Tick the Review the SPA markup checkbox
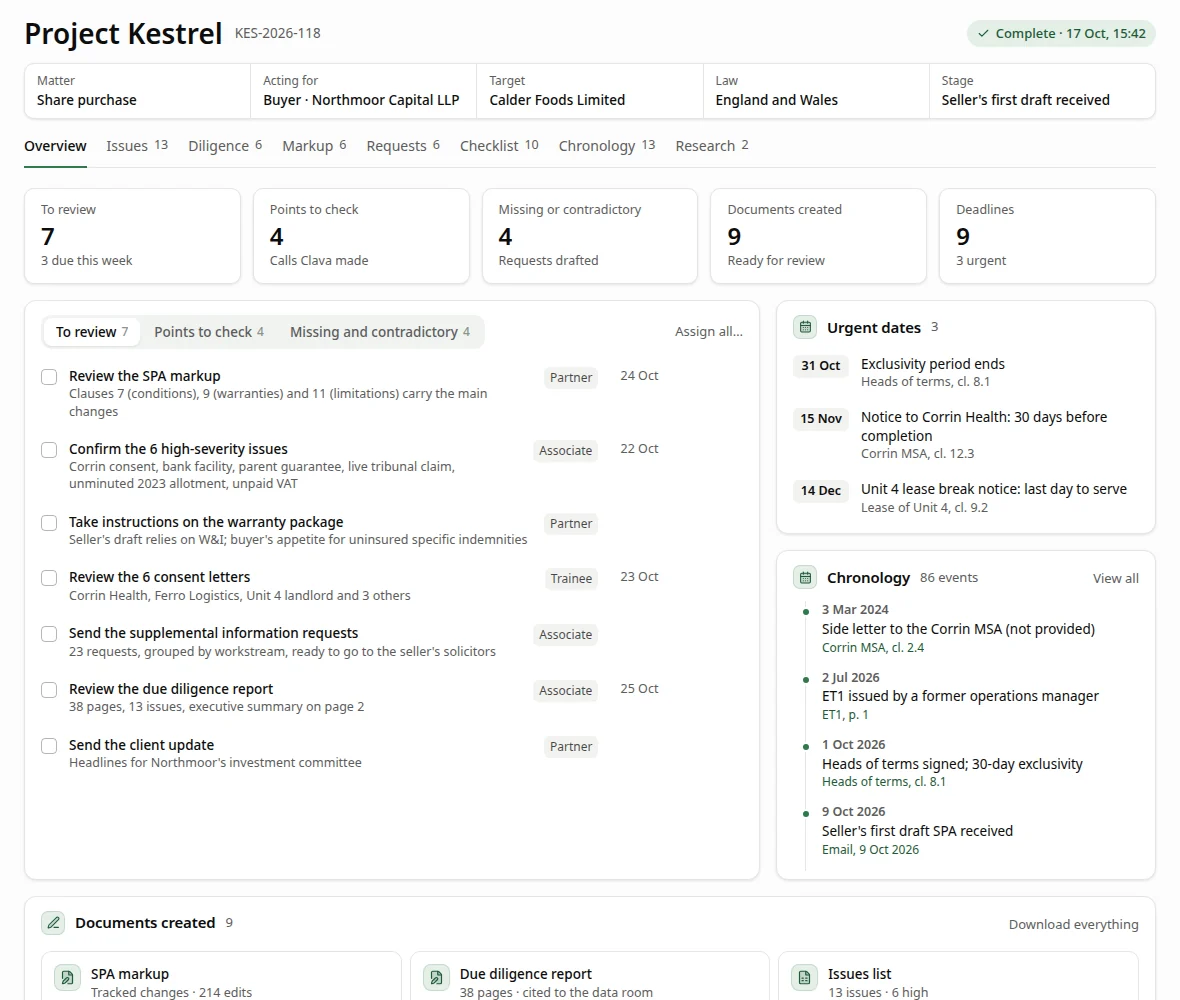The image size is (1180, 1000). (x=49, y=377)
